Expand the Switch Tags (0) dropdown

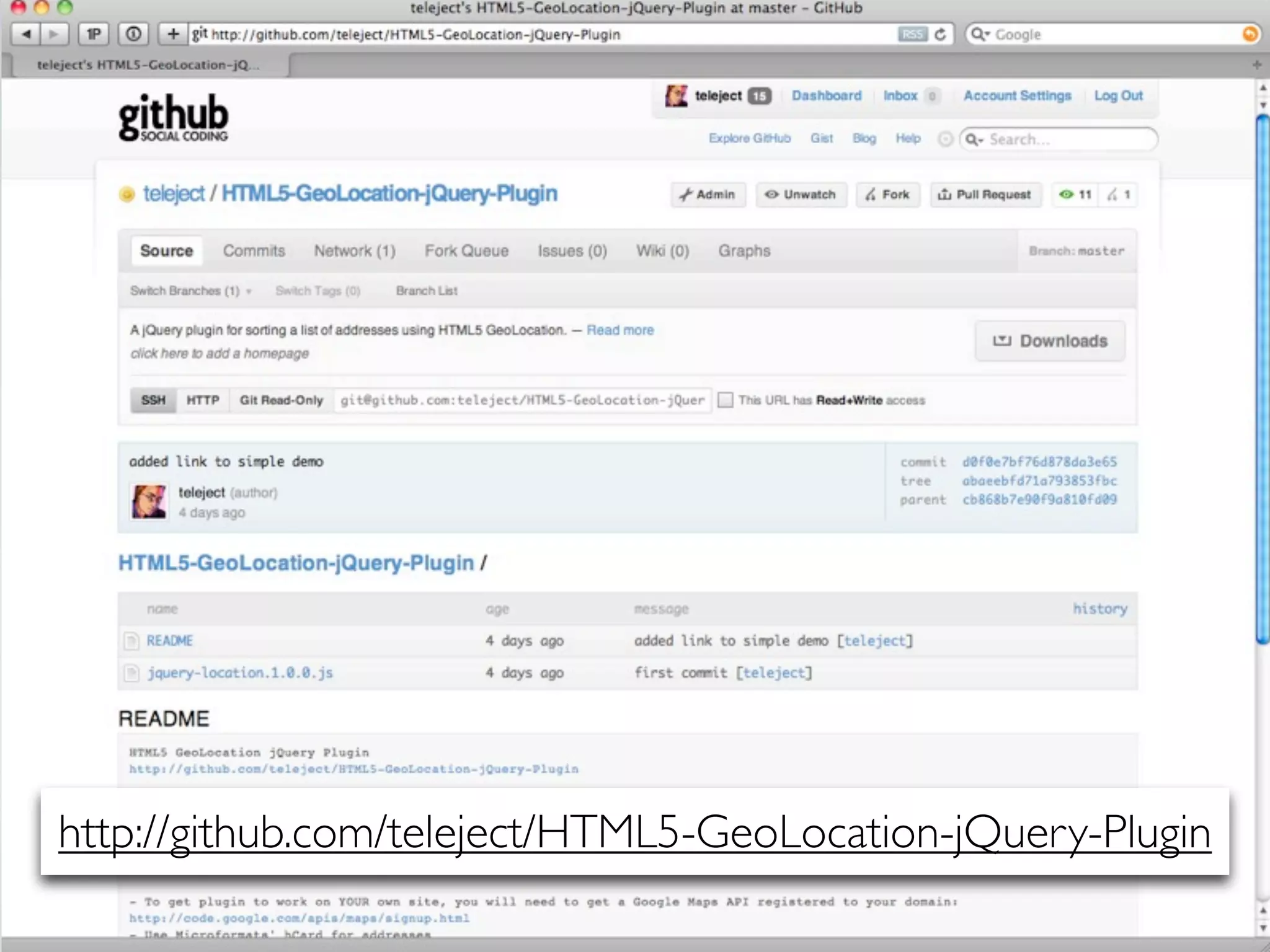click(x=317, y=291)
